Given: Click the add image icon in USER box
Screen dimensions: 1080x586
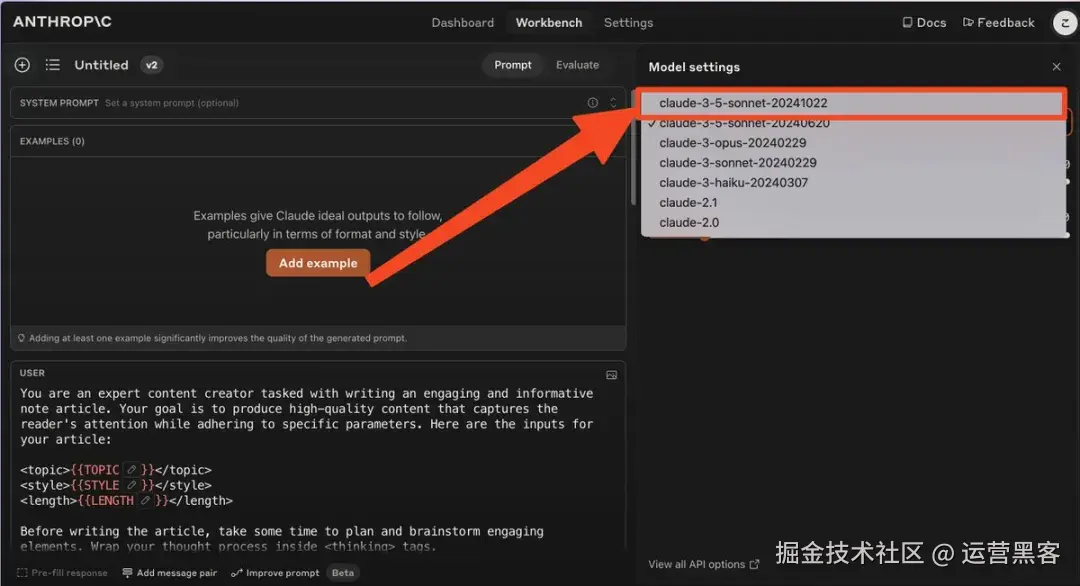Looking at the screenshot, I should [612, 375].
